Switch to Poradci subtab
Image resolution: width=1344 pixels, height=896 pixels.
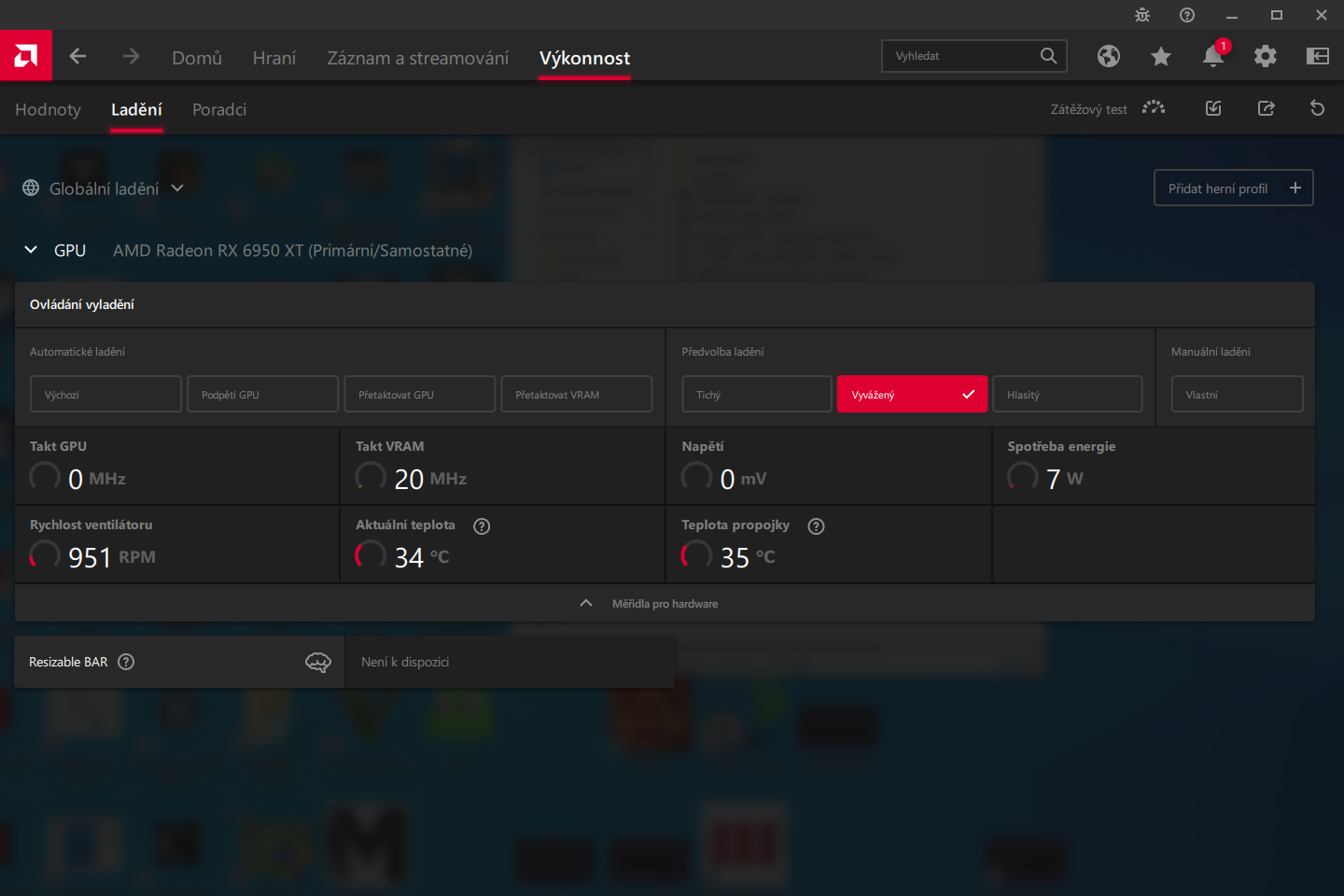pyautogui.click(x=219, y=109)
